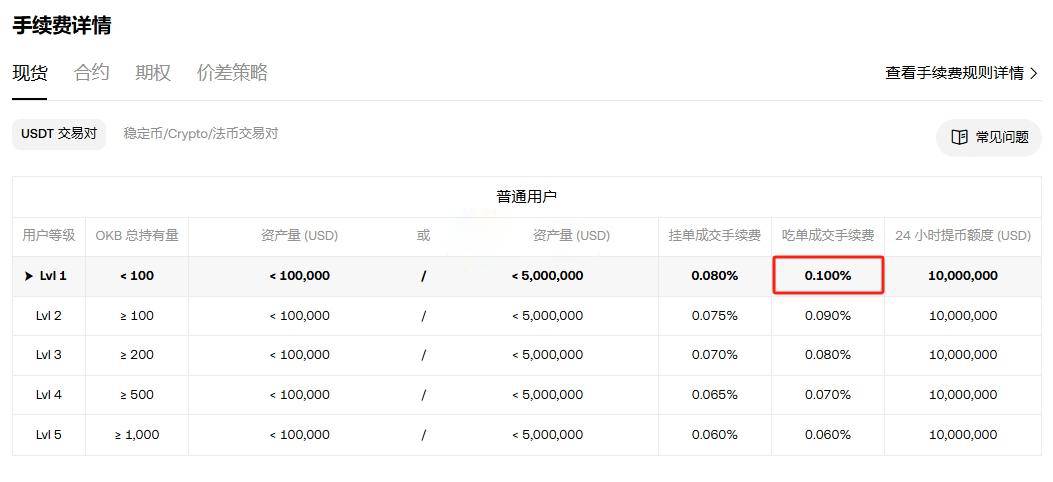Click the book icon beside 常见问题
This screenshot has height=482, width=1053.
click(x=959, y=137)
